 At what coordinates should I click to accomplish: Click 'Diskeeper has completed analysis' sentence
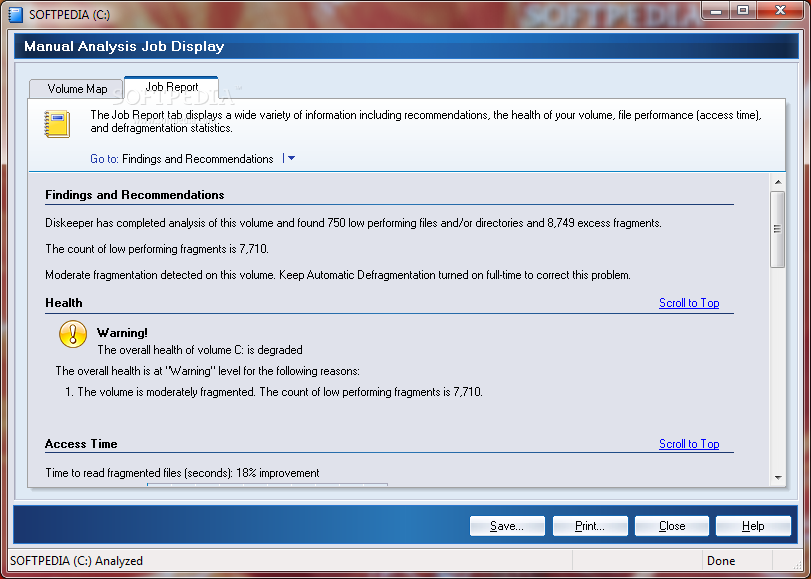click(x=353, y=223)
